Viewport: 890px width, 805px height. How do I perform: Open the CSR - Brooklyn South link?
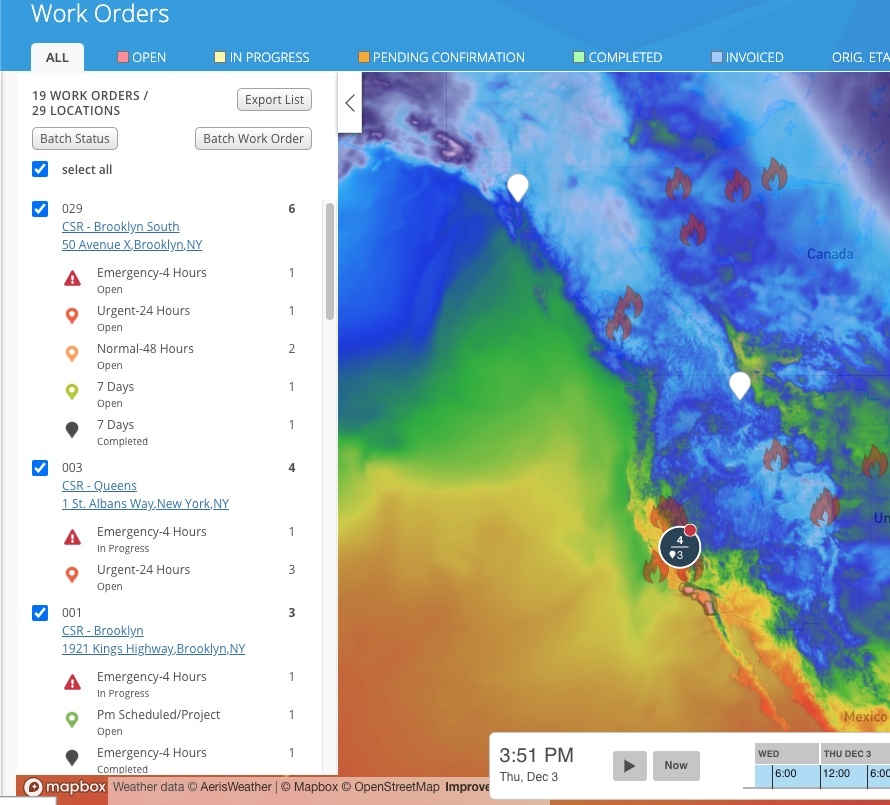(x=120, y=227)
